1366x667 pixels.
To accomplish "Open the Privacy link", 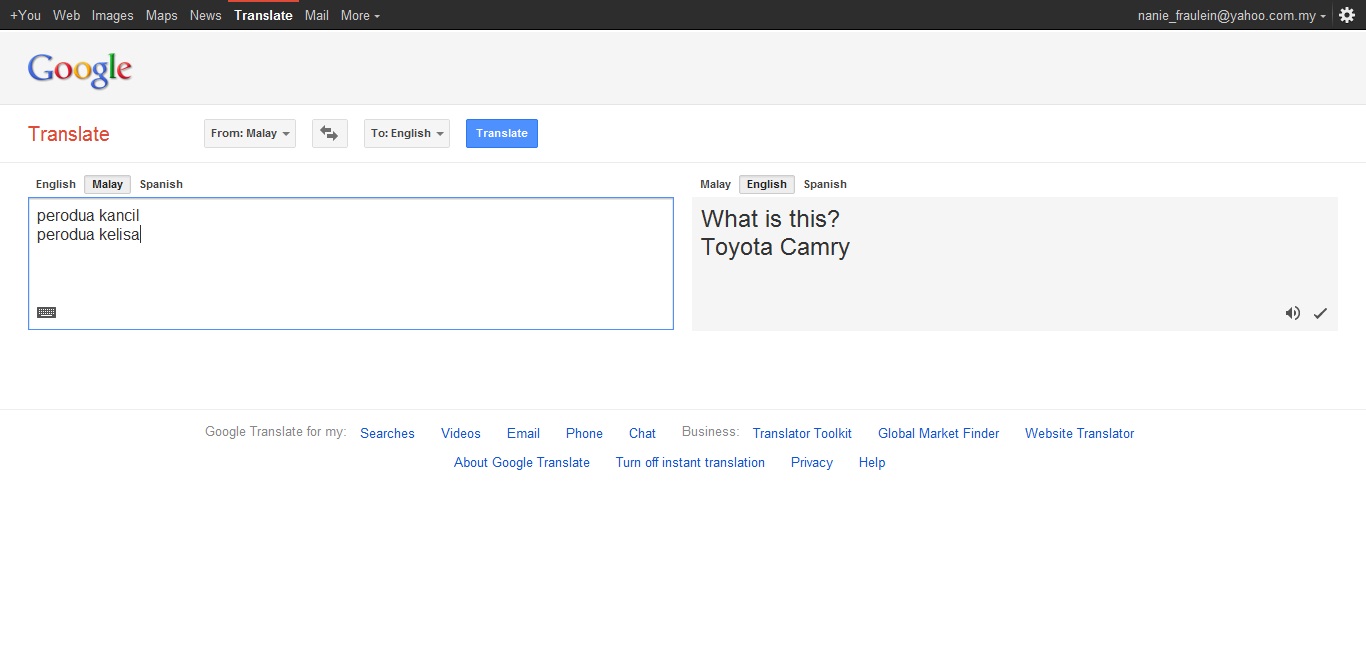I will pos(812,462).
